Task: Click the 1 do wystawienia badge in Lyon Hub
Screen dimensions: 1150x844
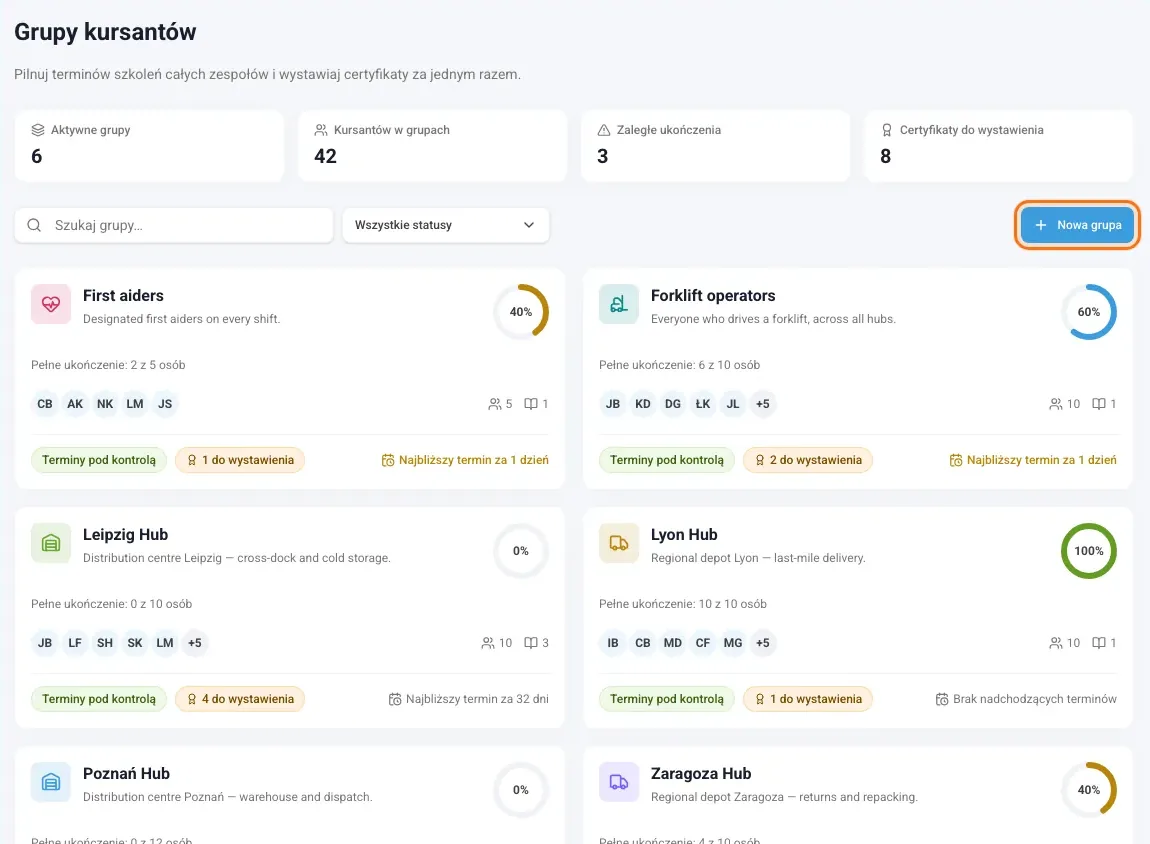Action: [807, 699]
